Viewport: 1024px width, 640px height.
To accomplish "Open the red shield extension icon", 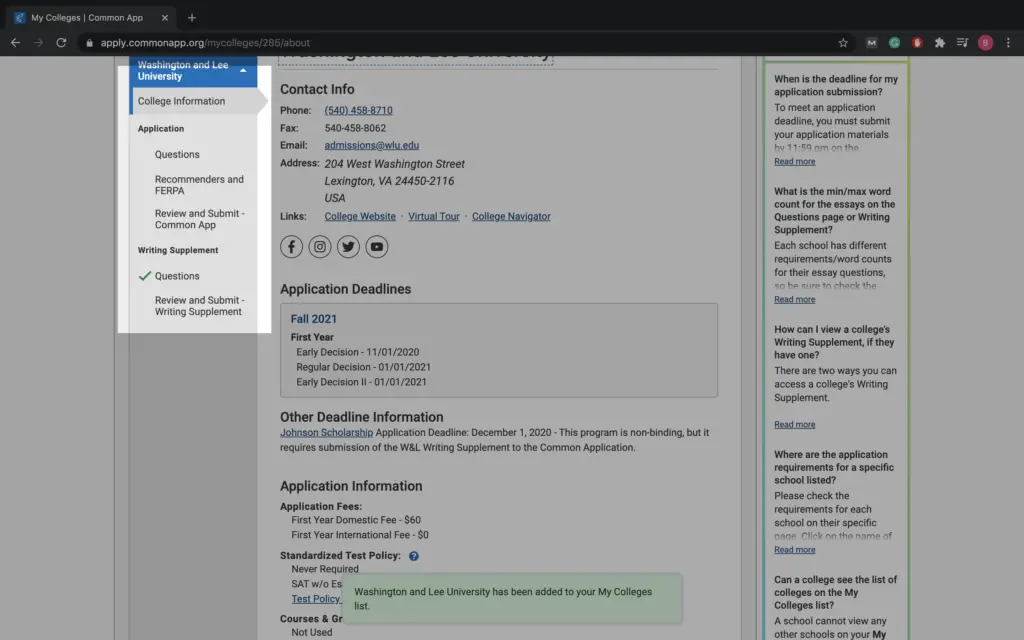I will (917, 42).
